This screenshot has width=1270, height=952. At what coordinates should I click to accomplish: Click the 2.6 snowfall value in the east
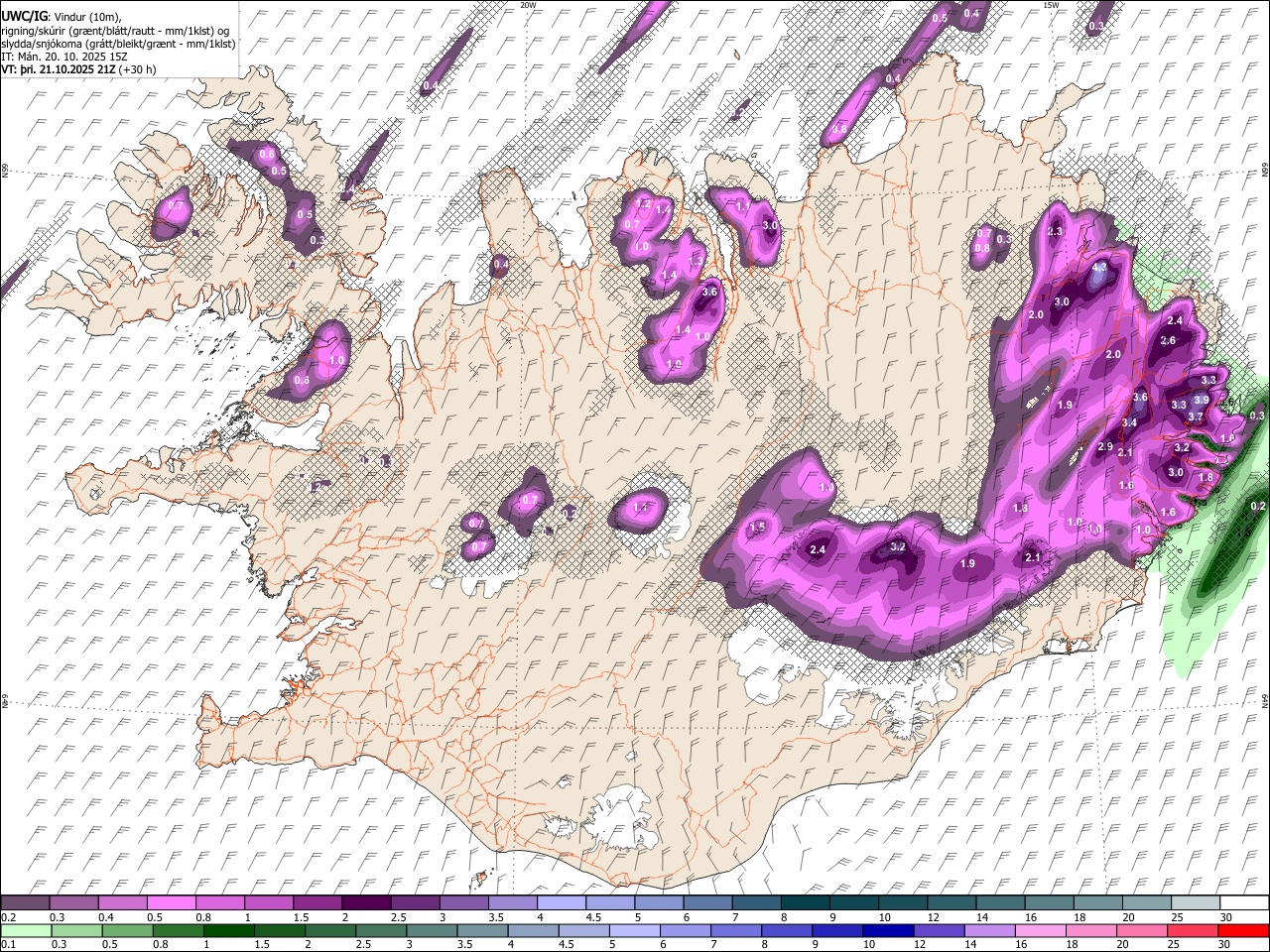(1168, 341)
